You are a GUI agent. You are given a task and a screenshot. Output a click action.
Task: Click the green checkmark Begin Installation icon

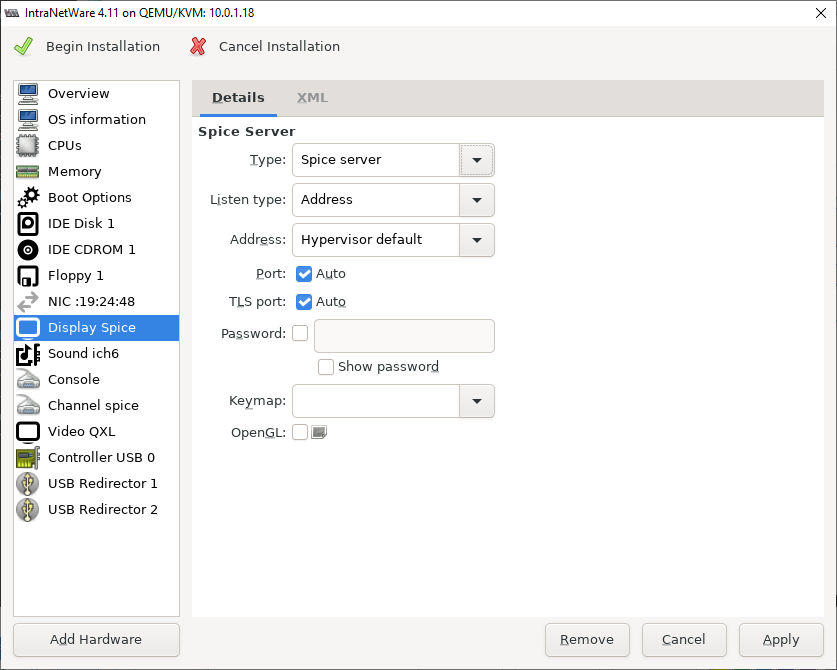tap(23, 46)
